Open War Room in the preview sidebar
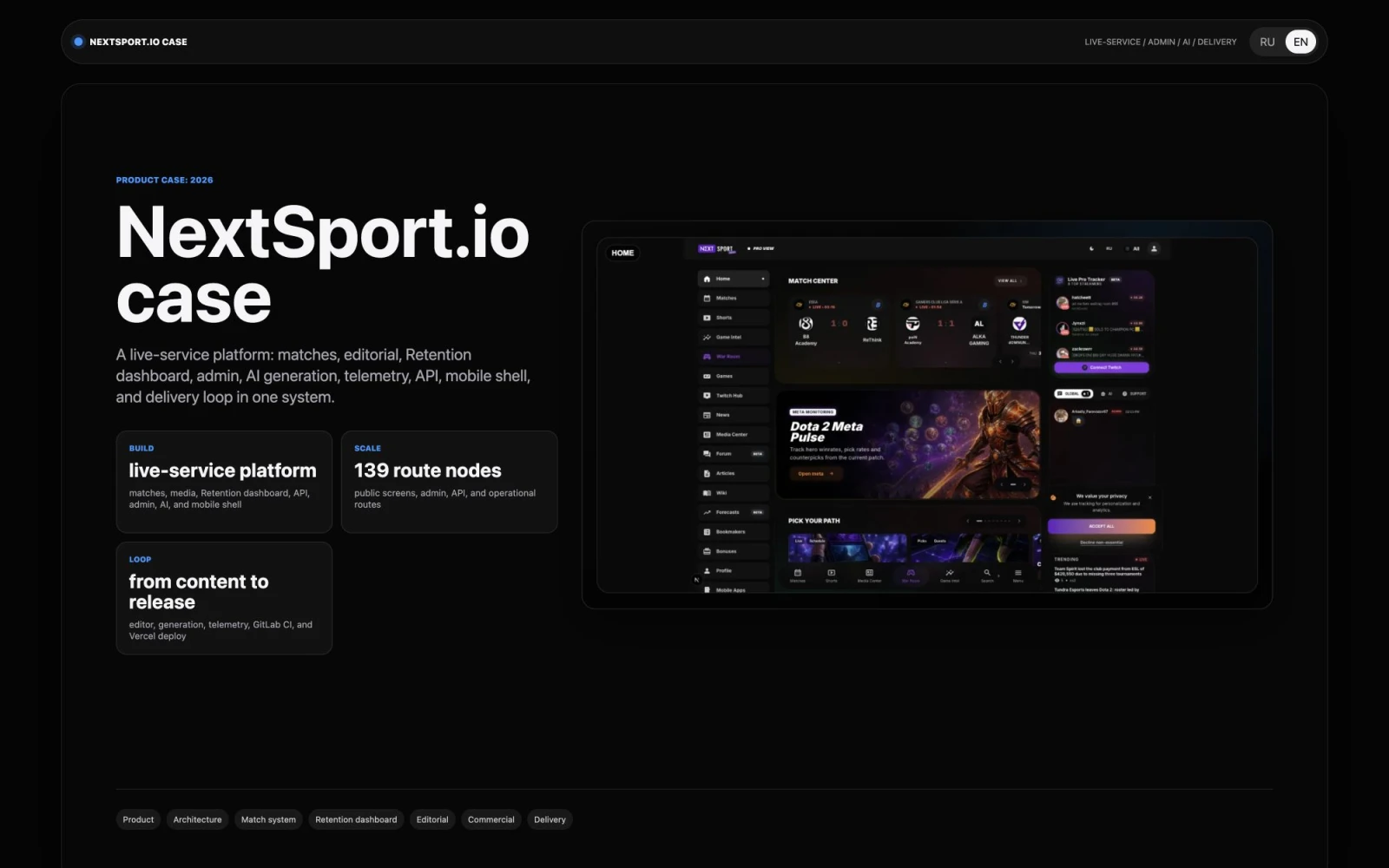 coord(733,357)
